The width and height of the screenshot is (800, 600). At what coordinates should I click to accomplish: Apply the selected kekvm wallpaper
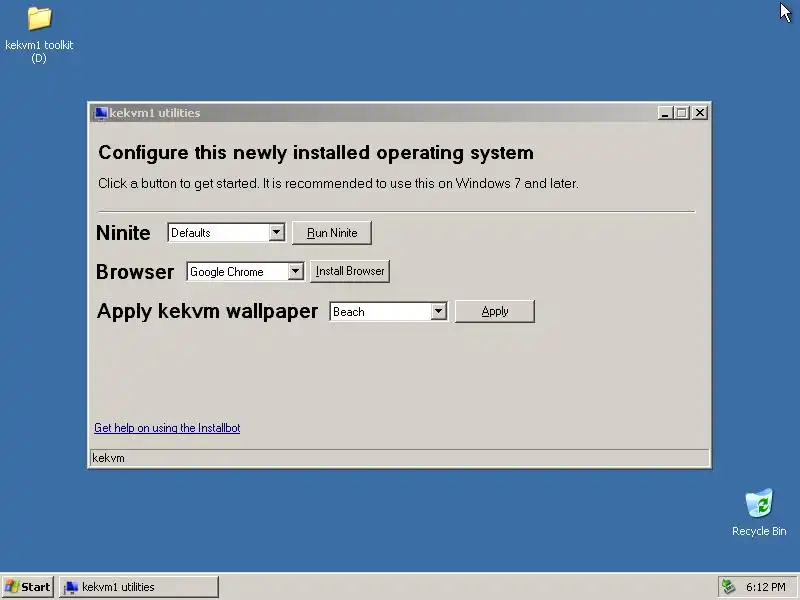[x=495, y=311]
